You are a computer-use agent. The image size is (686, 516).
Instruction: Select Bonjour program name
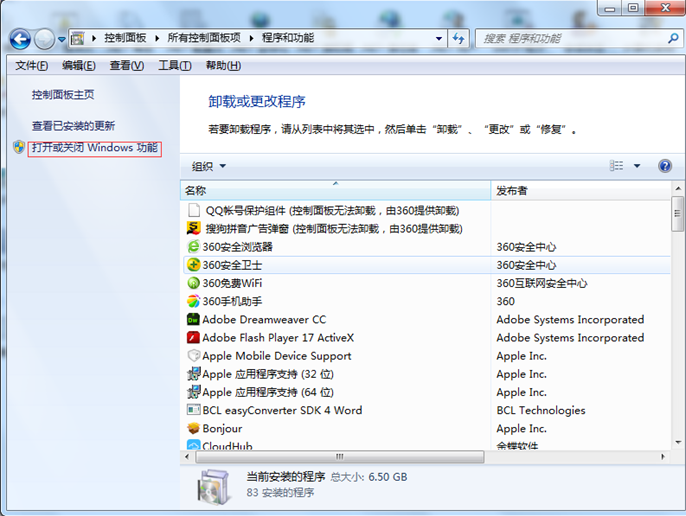pyautogui.click(x=222, y=429)
